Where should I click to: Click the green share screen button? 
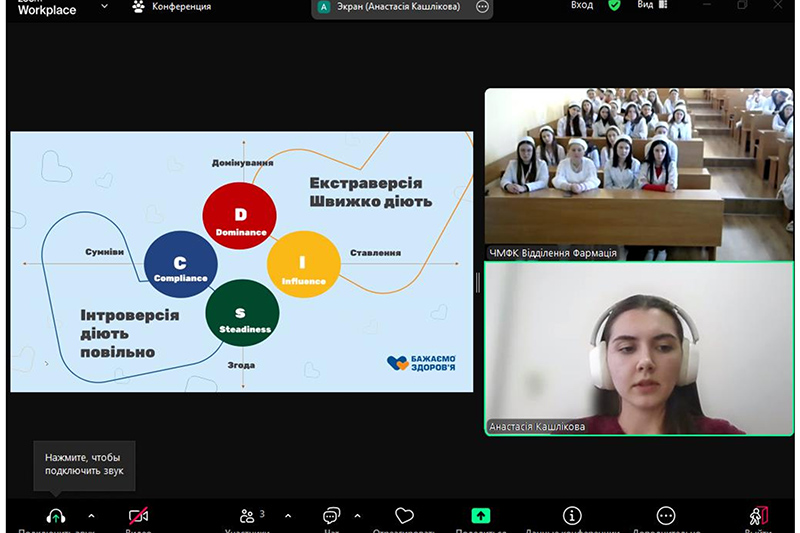coord(481,516)
